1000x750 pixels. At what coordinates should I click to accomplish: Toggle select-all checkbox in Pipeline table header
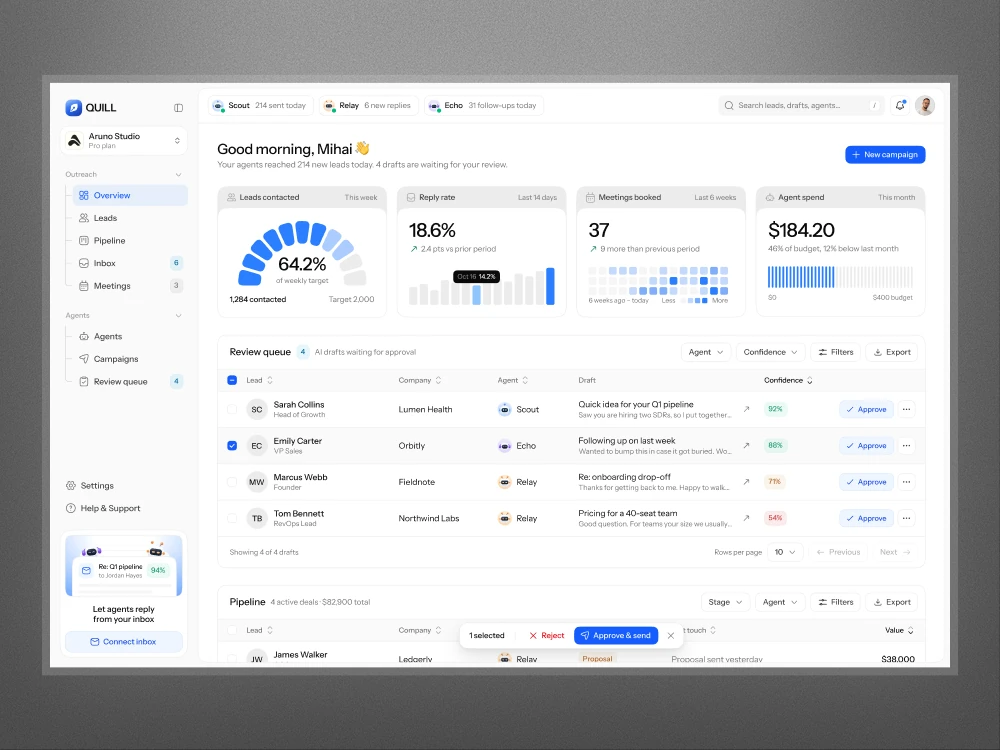pos(232,630)
